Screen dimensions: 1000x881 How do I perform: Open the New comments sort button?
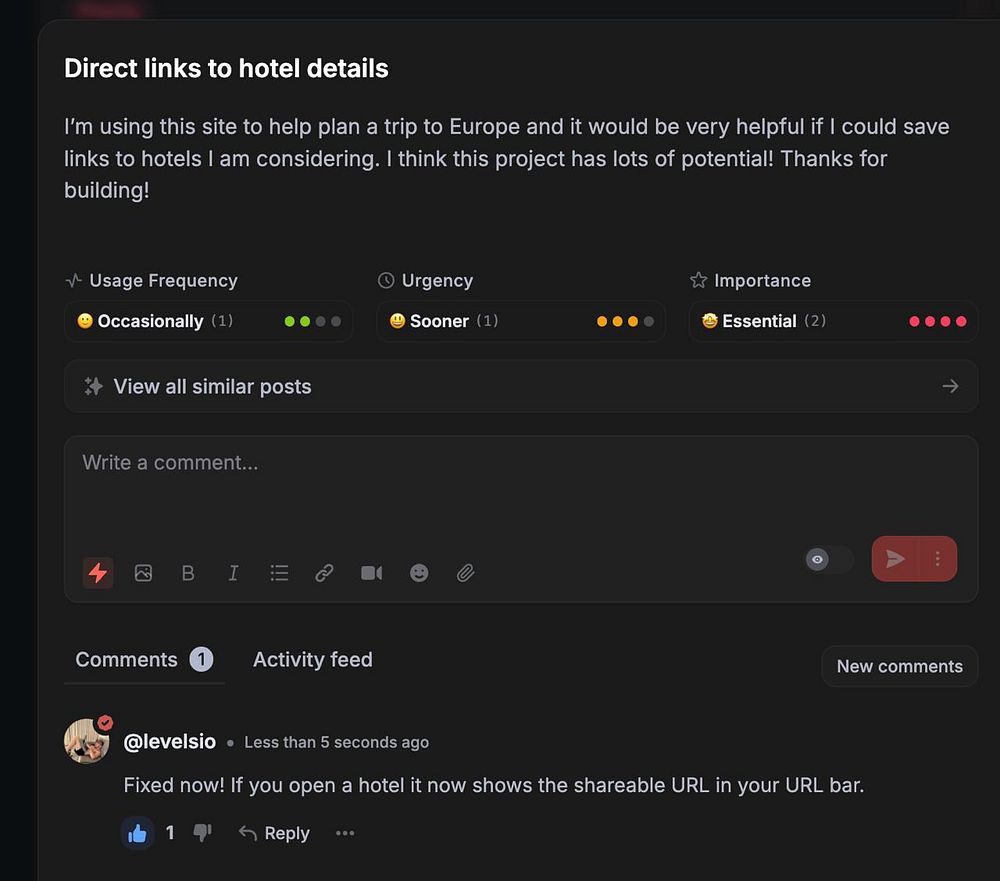899,666
